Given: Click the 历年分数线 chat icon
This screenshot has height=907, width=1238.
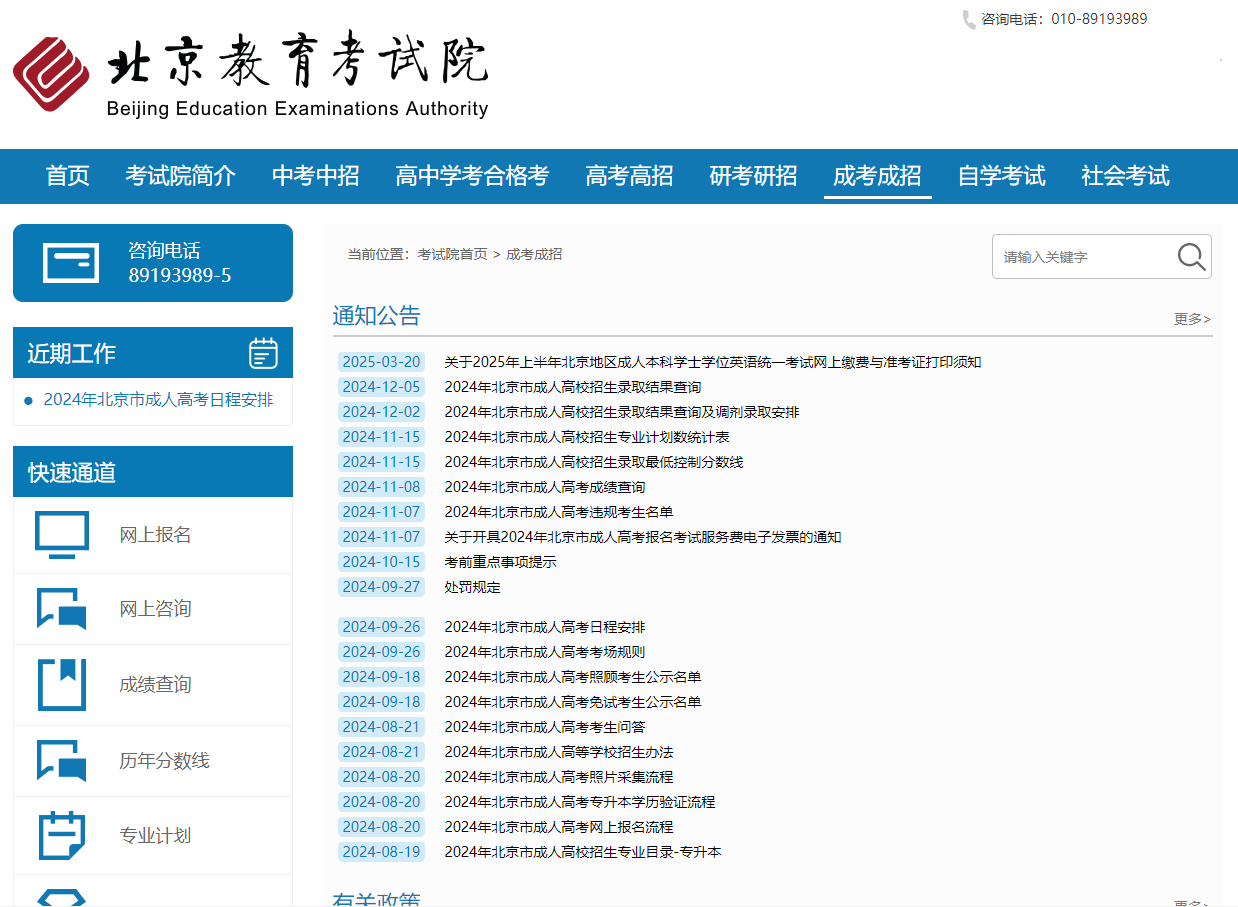Looking at the screenshot, I should (61, 760).
